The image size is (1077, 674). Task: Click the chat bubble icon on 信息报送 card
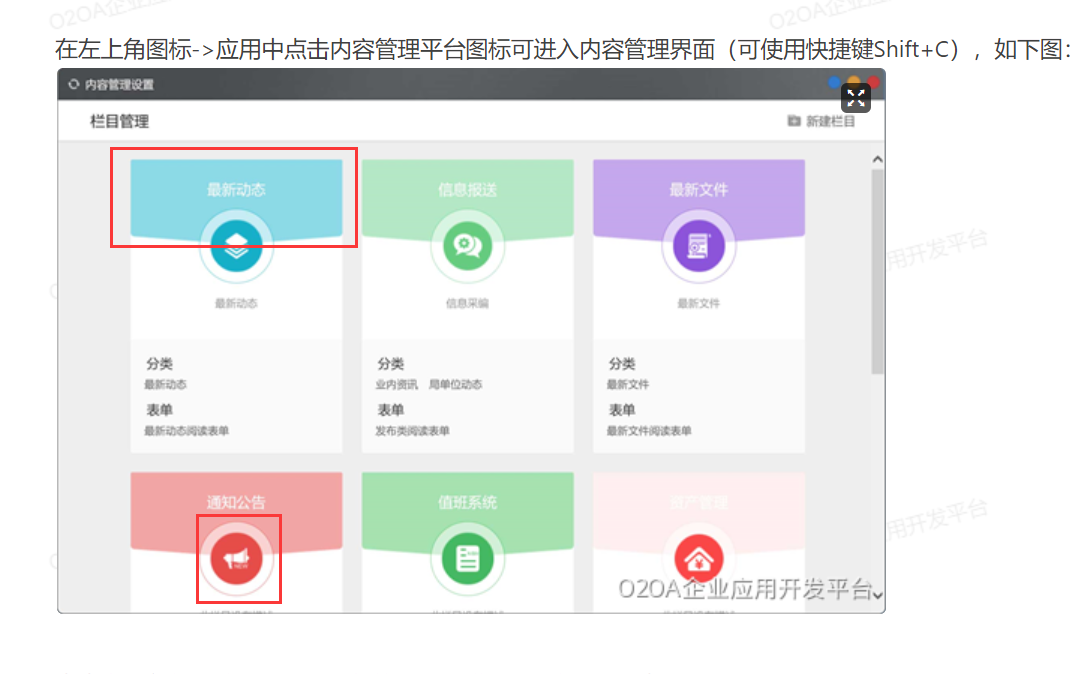(467, 246)
